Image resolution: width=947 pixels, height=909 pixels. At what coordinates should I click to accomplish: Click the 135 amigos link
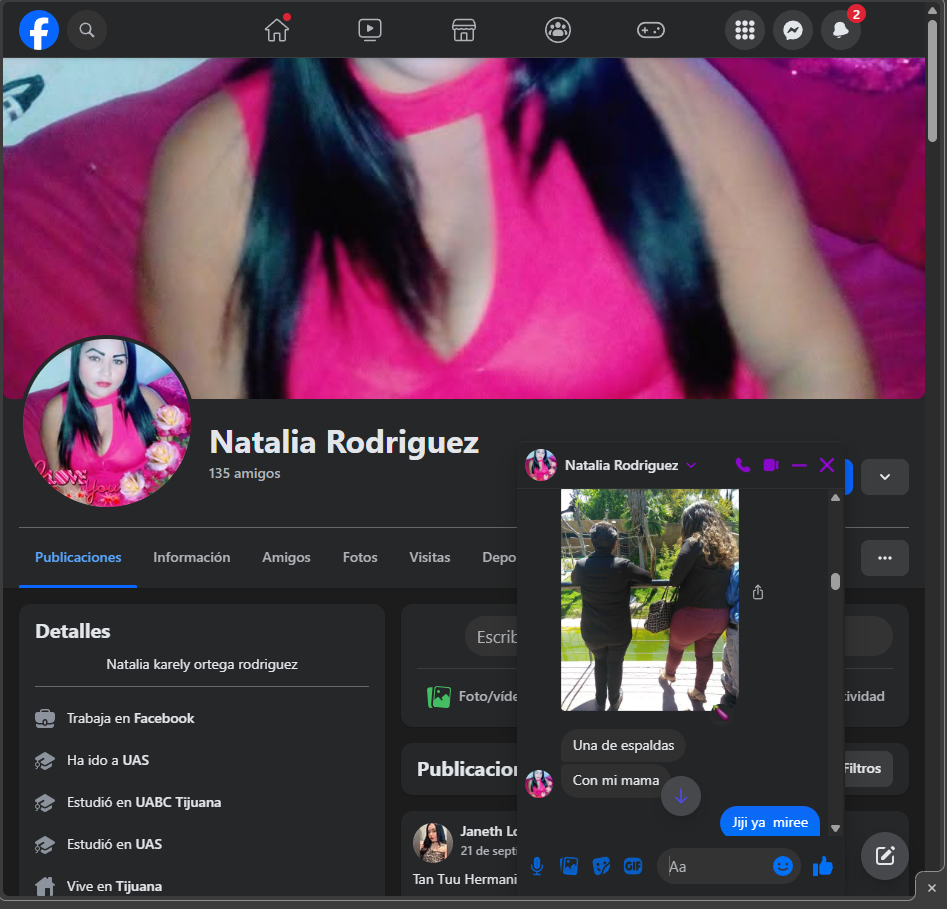(244, 473)
